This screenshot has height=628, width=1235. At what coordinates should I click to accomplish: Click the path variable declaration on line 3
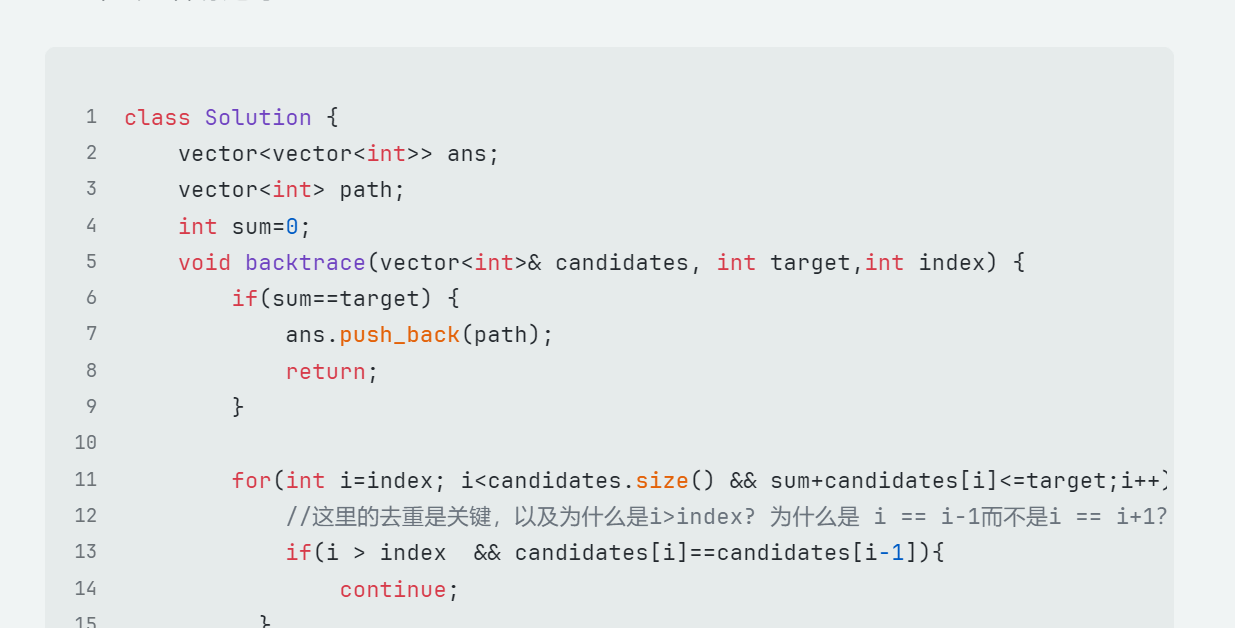(x=366, y=190)
